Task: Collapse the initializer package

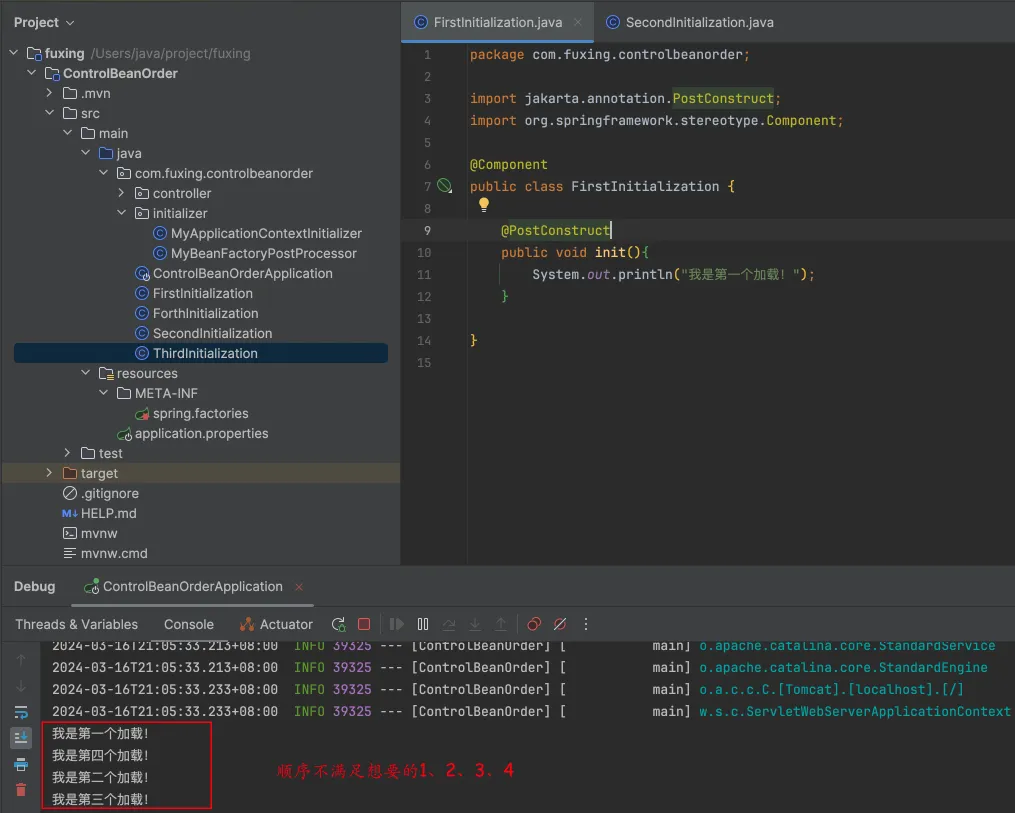Action: (121, 213)
